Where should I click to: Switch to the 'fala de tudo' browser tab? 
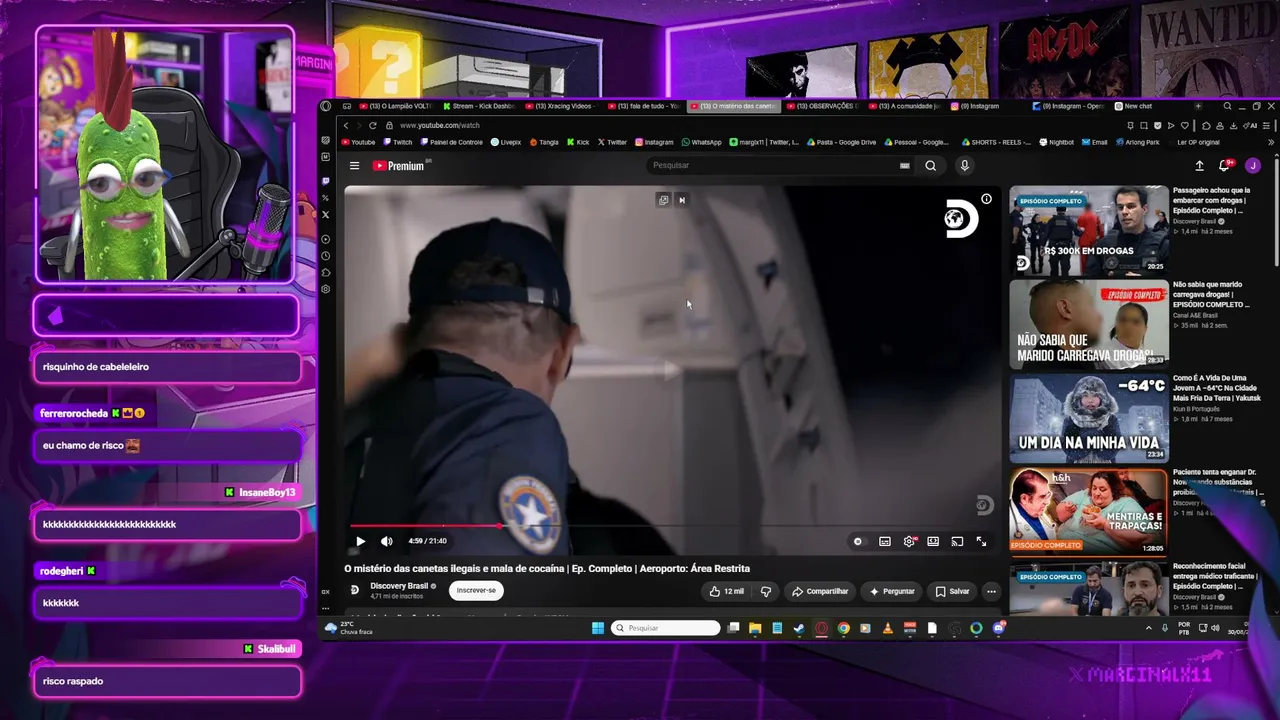tap(643, 106)
